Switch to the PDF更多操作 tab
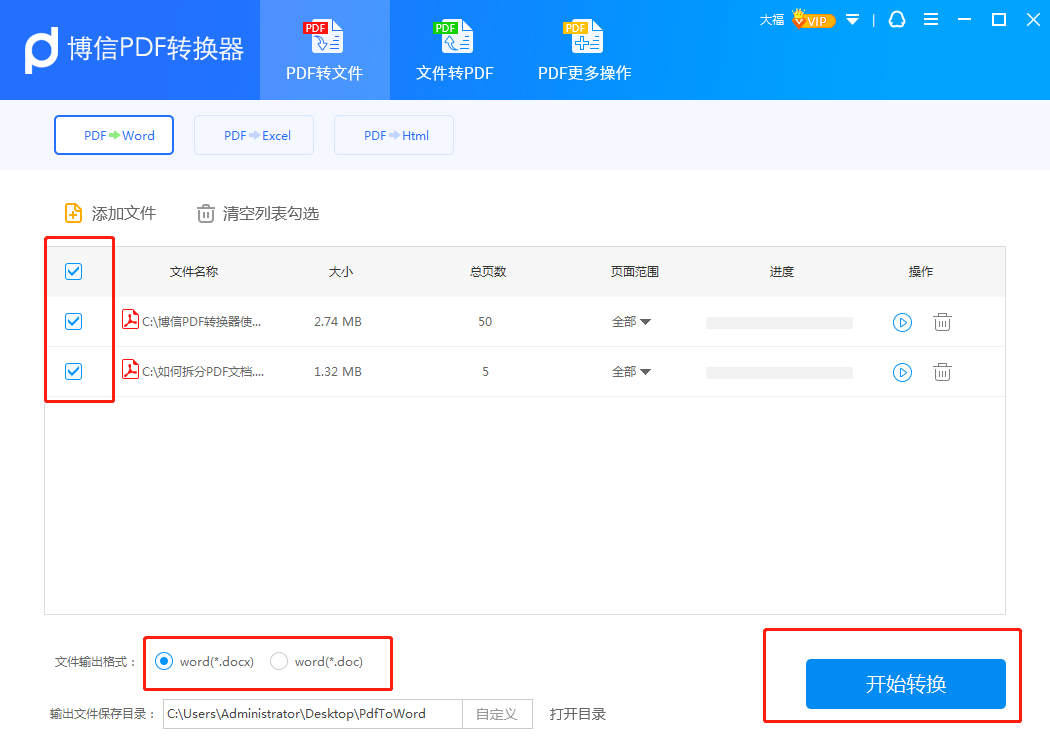1050x750 pixels. (x=584, y=50)
